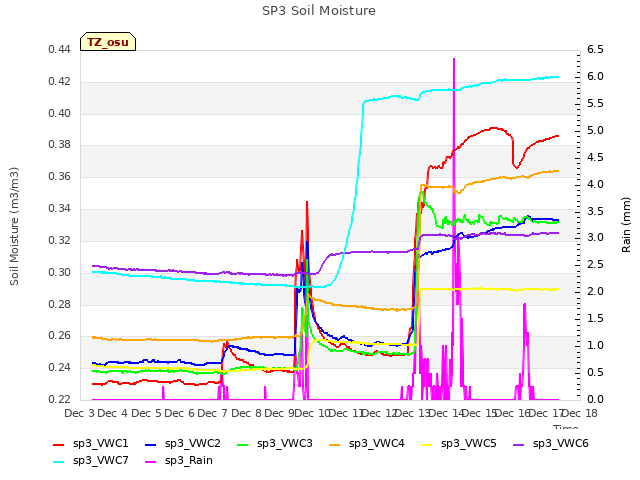Image resolution: width=640 pixels, height=480 pixels.
Task: Click the purple sp3_VWC6 legend swatch
Action: 519,444
